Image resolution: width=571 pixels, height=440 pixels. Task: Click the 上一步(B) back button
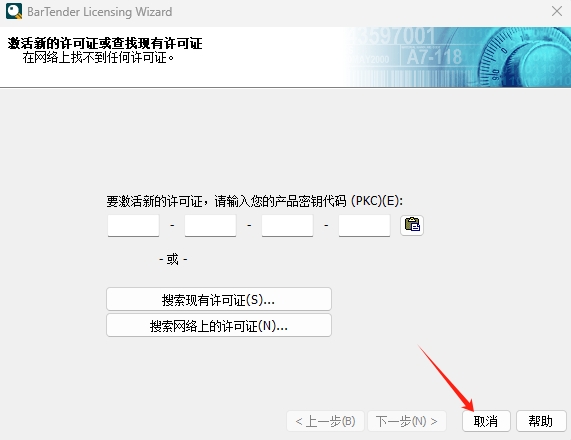pyautogui.click(x=325, y=421)
